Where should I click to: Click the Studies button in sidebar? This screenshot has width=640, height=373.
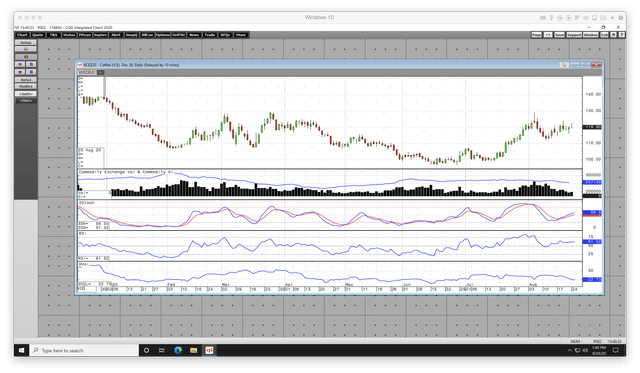click(x=26, y=87)
